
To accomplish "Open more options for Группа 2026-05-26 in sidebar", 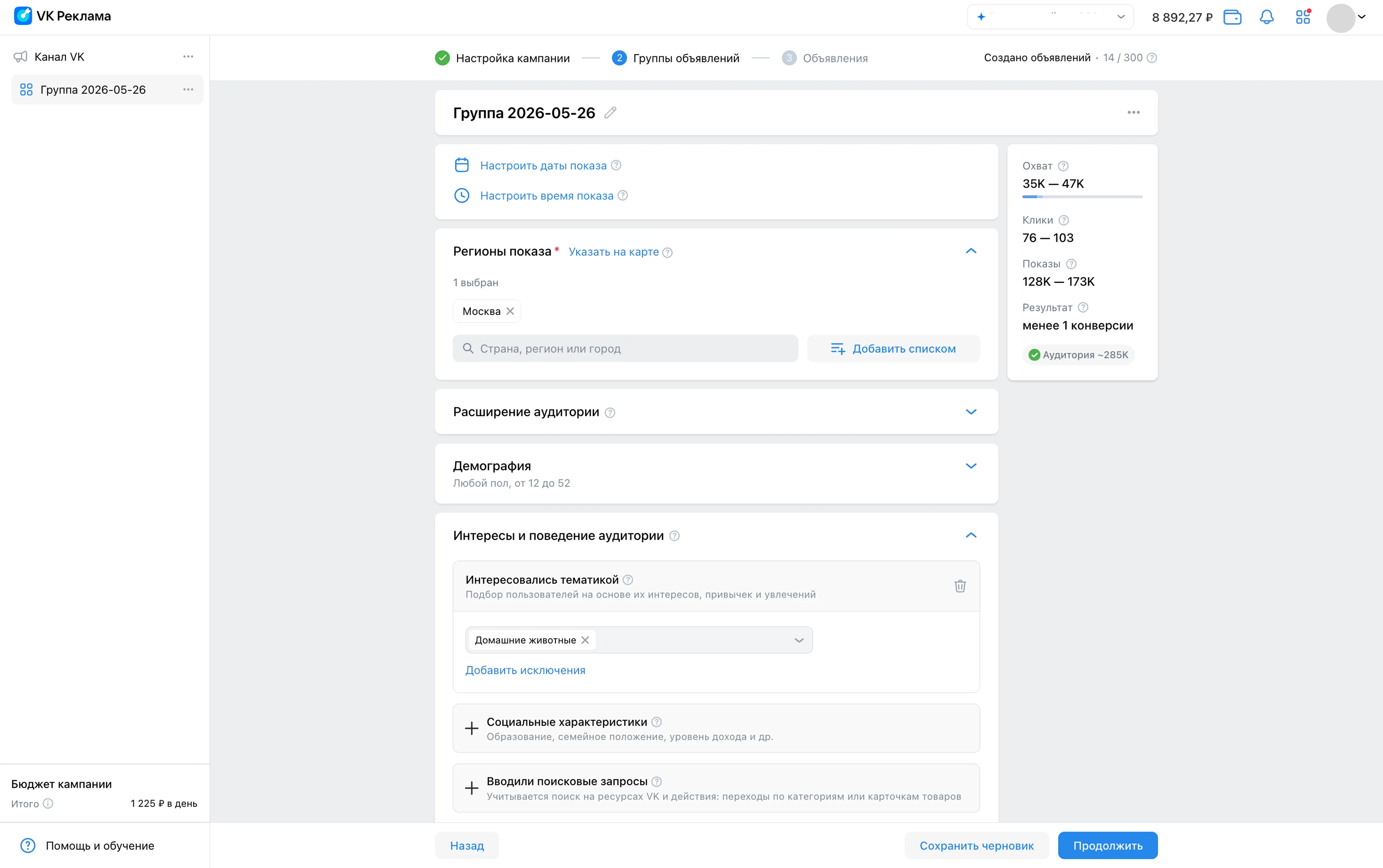I will tap(188, 89).
